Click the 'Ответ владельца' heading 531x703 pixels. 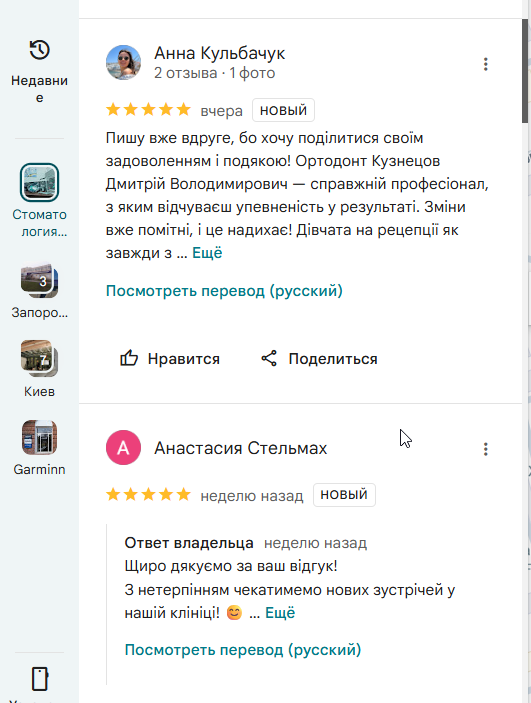pyautogui.click(x=189, y=543)
